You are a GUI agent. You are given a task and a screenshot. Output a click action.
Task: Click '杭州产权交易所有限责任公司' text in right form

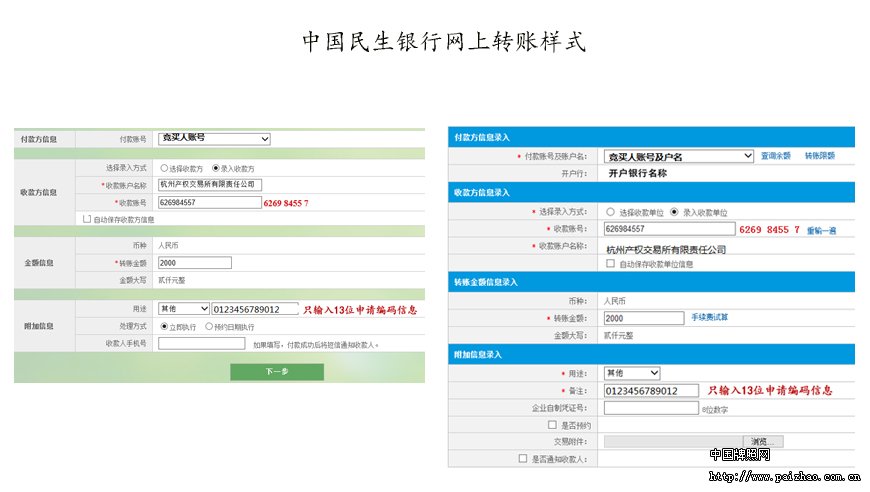coord(666,250)
